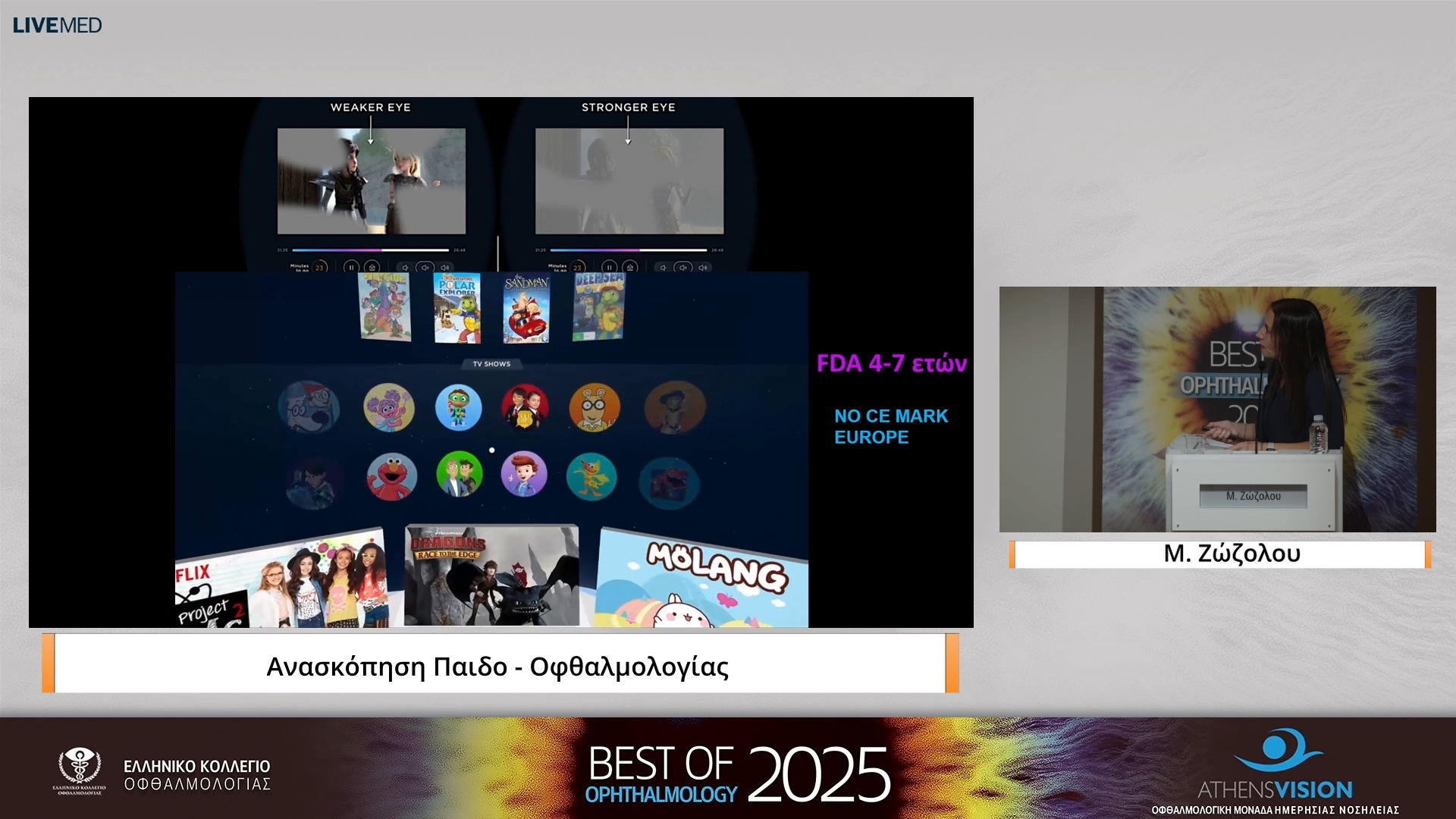This screenshot has width=1456, height=819.
Task: Open the Molang show thumbnail
Action: pos(701,580)
